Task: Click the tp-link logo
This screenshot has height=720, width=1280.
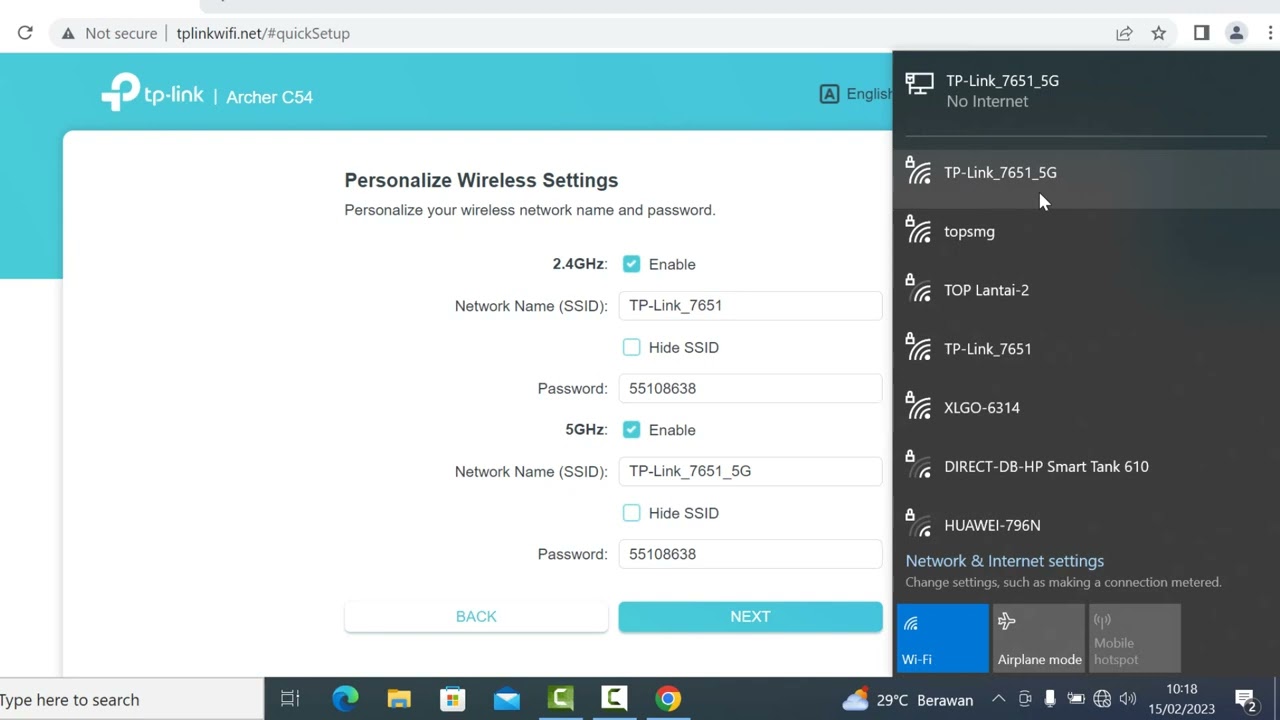Action: (x=152, y=93)
